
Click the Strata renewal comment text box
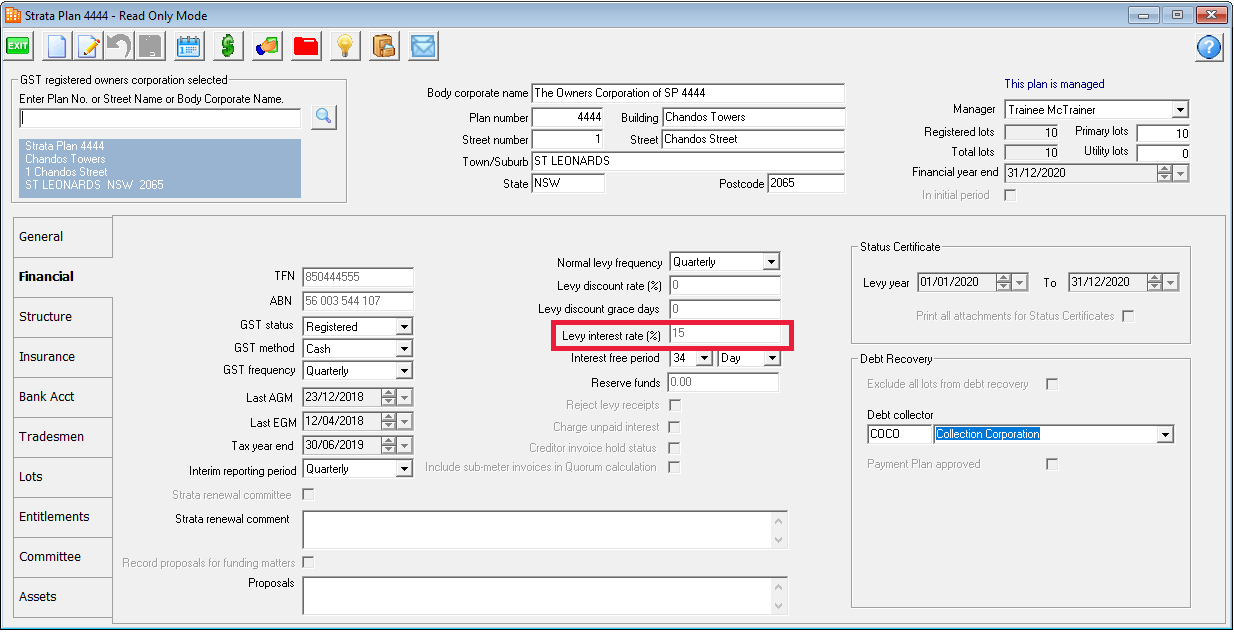pos(545,530)
